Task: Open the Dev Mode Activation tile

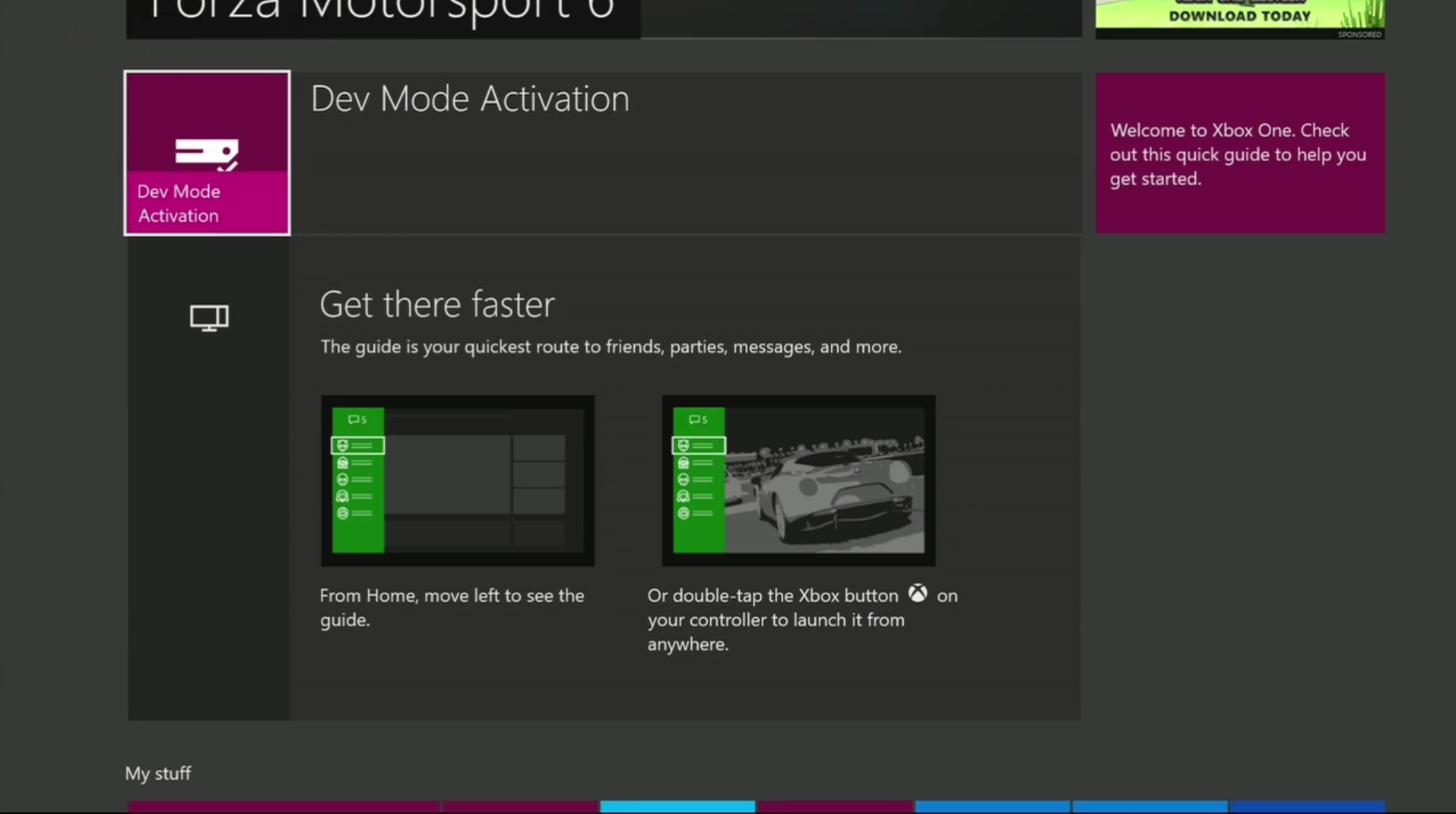Action: (x=207, y=153)
